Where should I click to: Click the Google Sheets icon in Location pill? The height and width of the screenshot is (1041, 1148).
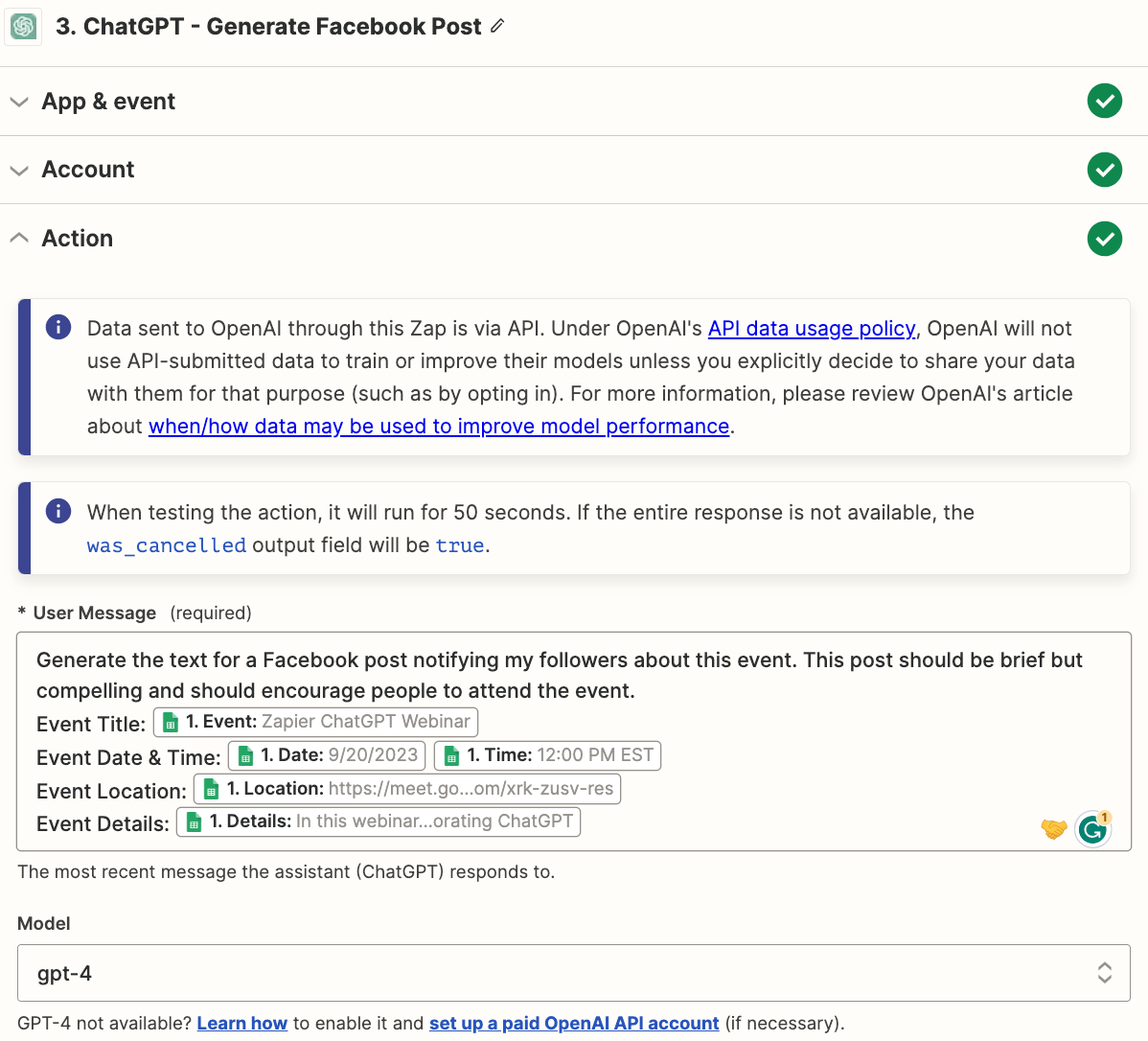211,790
